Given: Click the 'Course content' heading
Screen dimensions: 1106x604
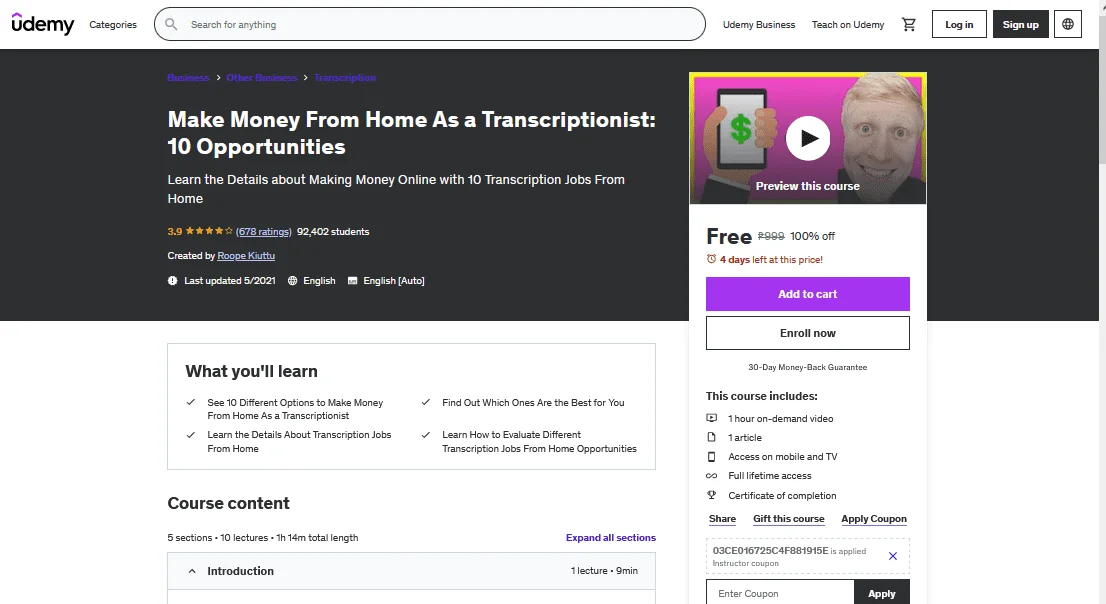Looking at the screenshot, I should (x=229, y=503).
